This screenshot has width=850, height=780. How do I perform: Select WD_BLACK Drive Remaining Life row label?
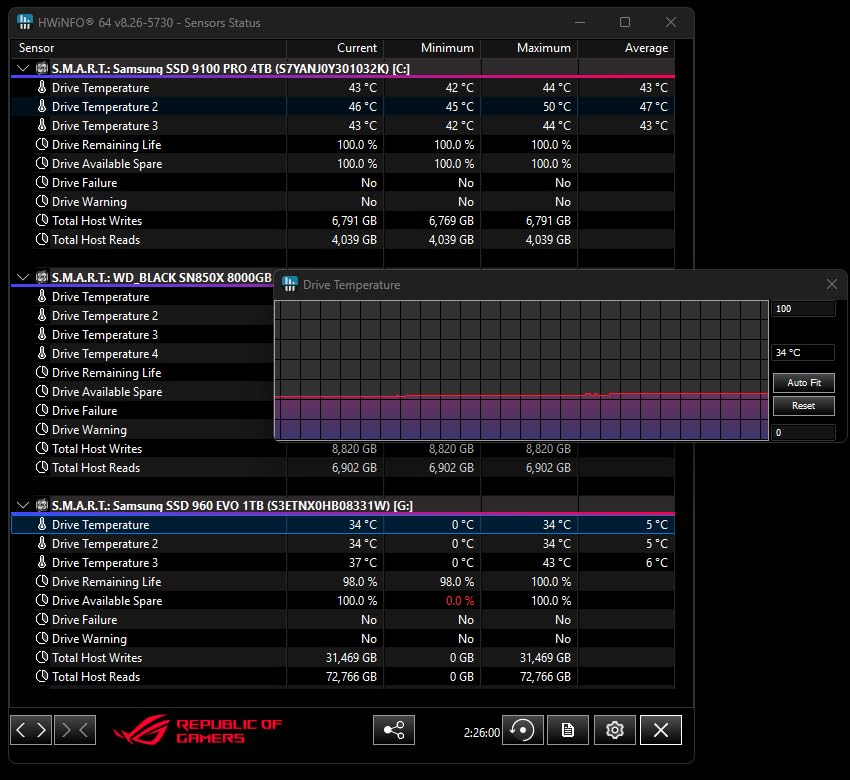point(106,373)
